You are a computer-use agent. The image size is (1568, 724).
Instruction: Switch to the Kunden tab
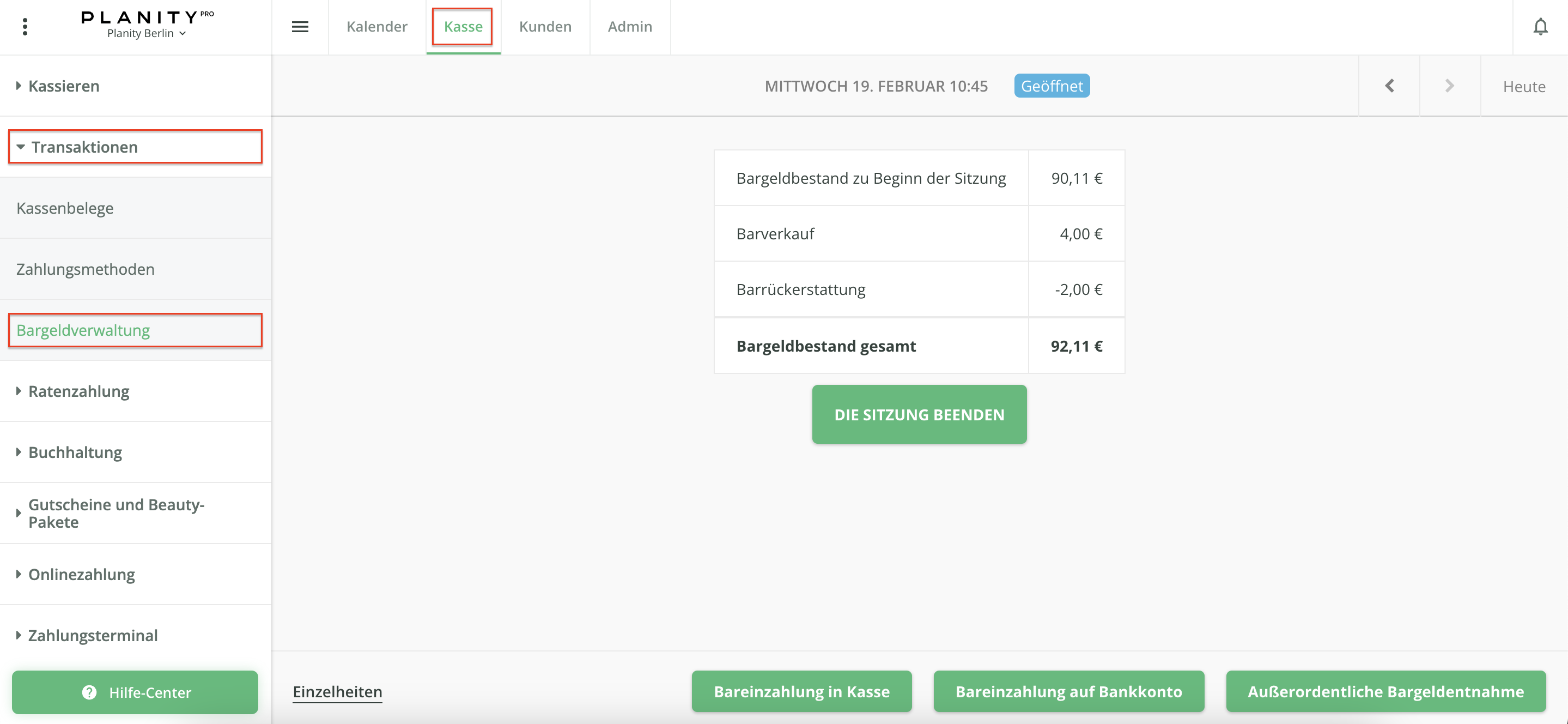tap(545, 27)
